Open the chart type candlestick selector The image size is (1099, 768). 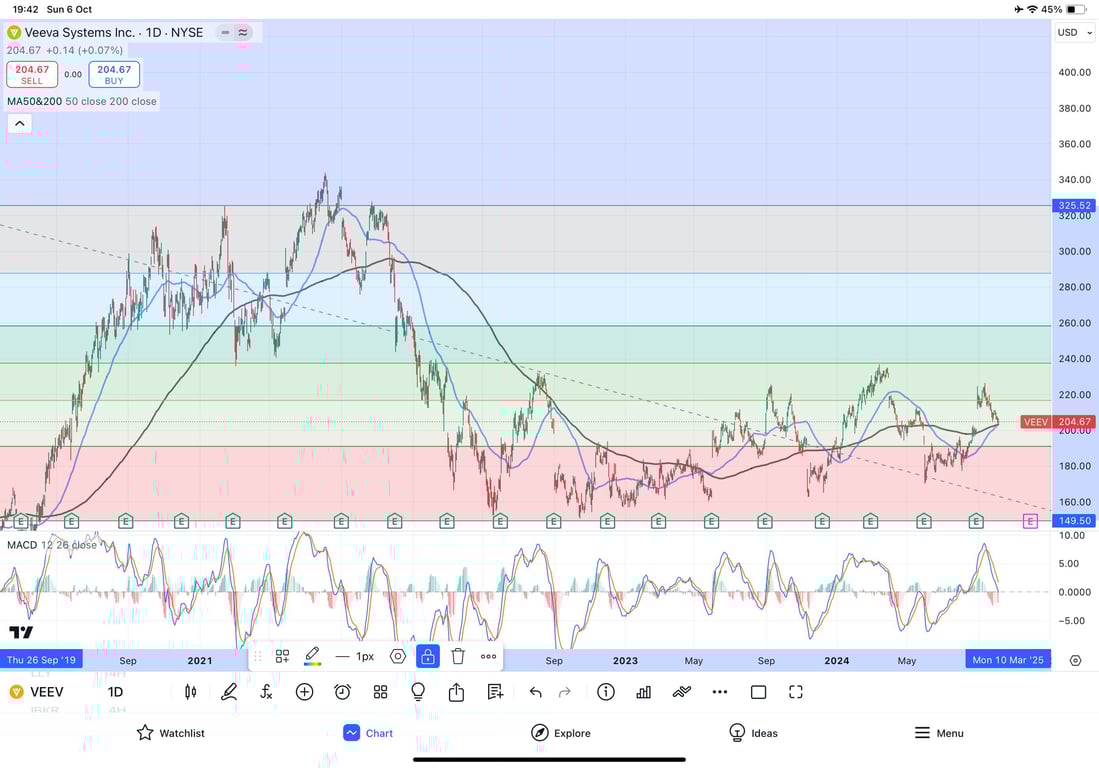(190, 692)
